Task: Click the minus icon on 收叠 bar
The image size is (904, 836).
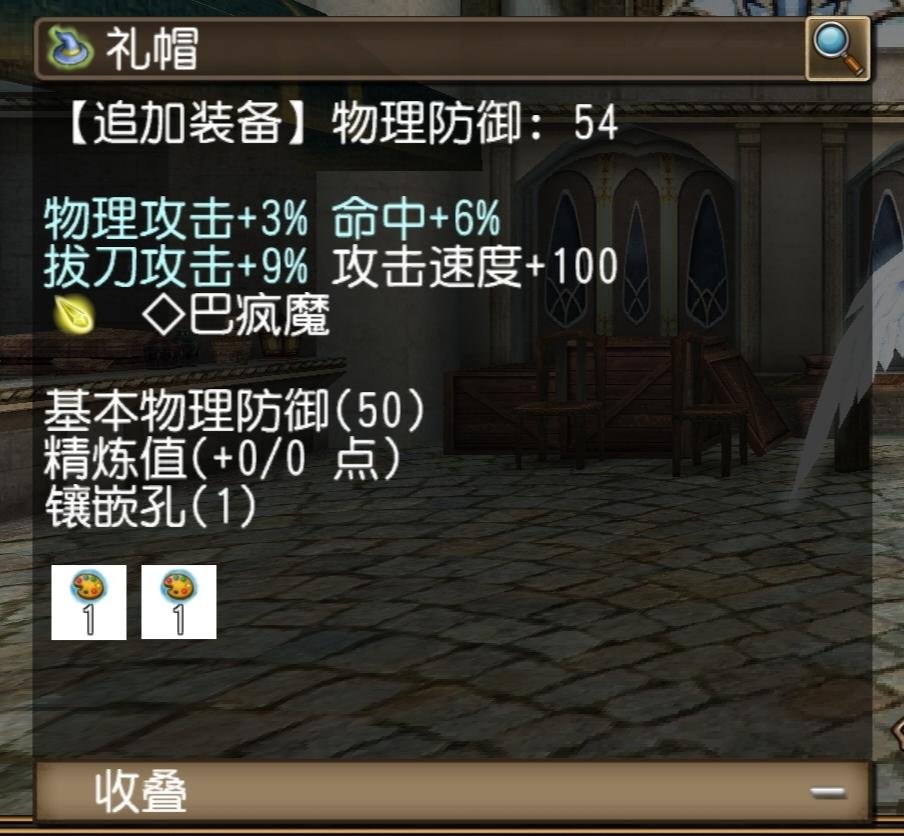Action: click(827, 793)
